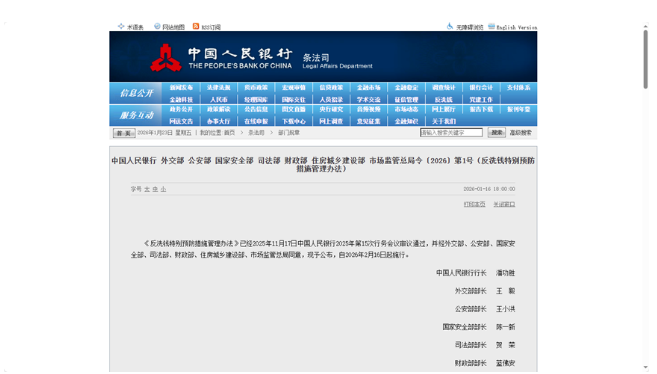Open 无障碍浏览 accessible browsing

[470, 27]
